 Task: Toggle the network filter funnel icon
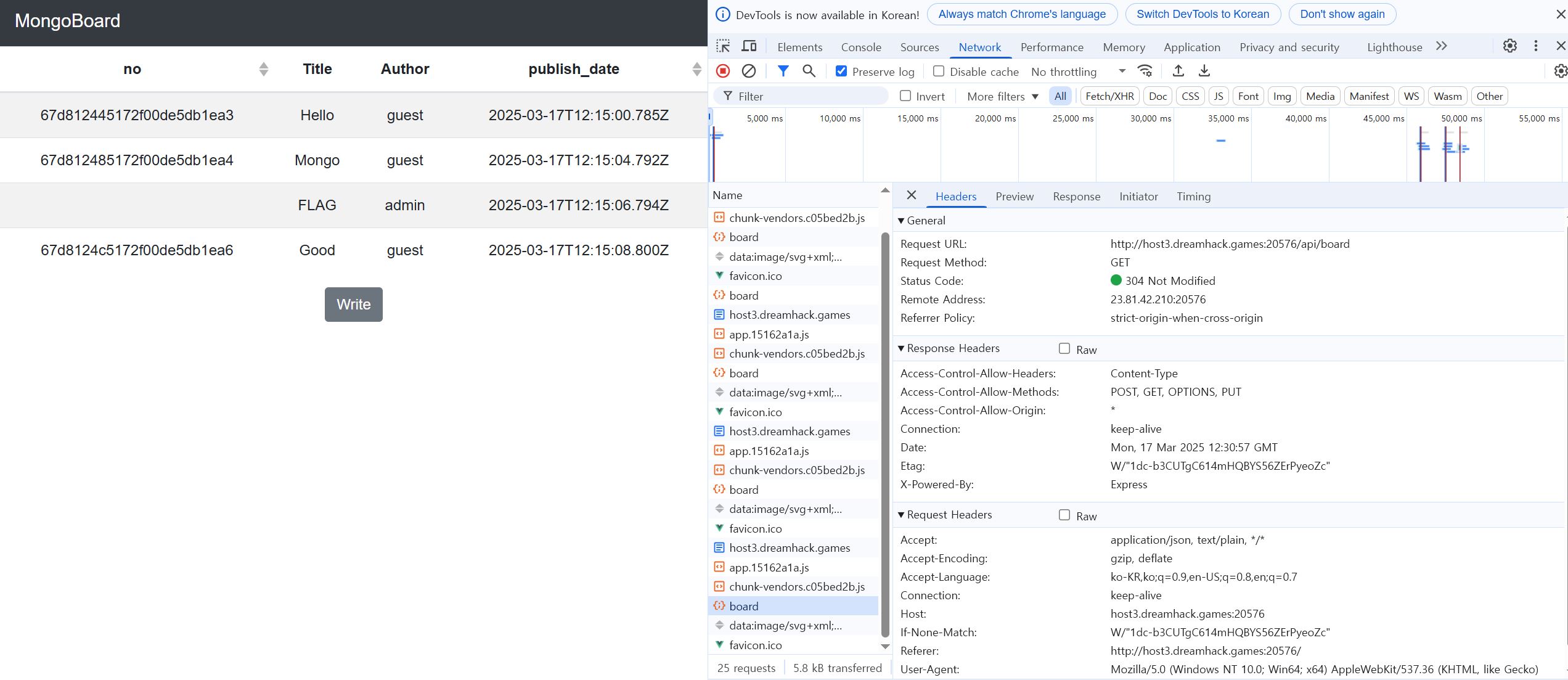[783, 72]
